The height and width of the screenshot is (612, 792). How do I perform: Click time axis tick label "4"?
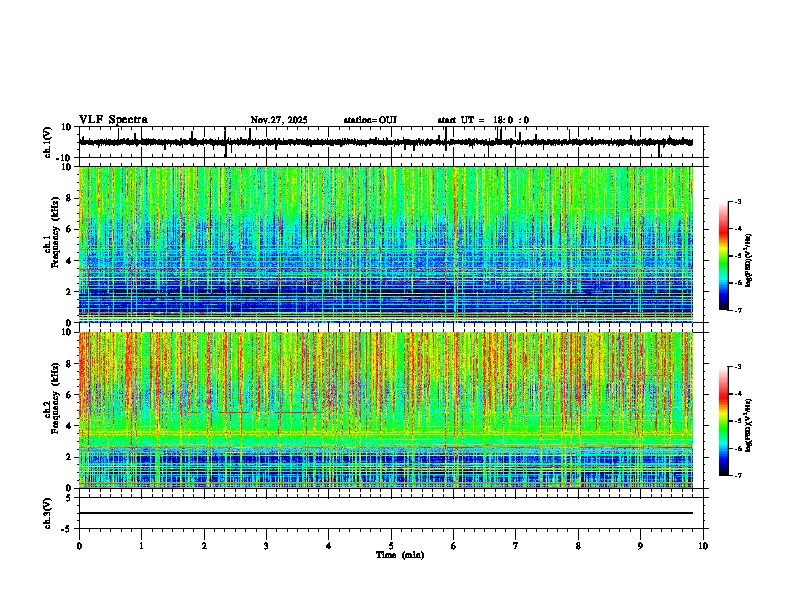click(329, 546)
